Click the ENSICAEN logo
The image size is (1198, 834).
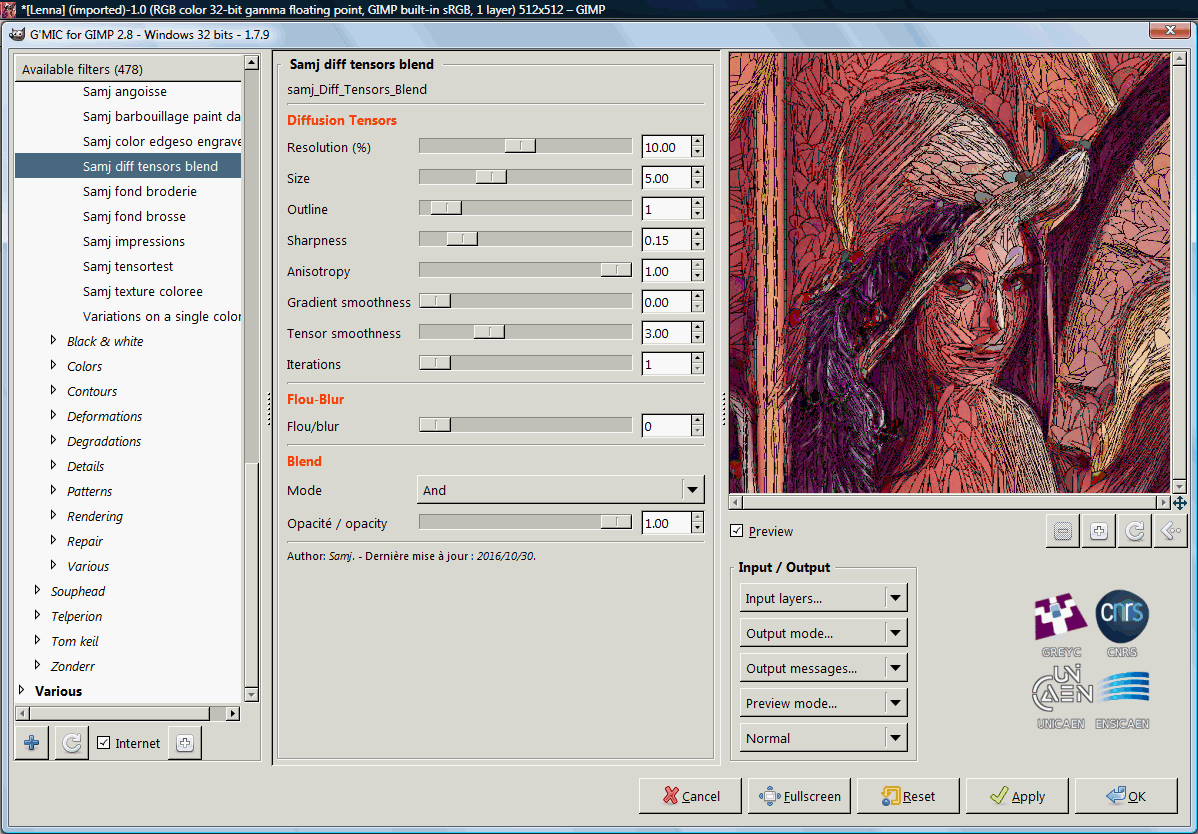1122,700
